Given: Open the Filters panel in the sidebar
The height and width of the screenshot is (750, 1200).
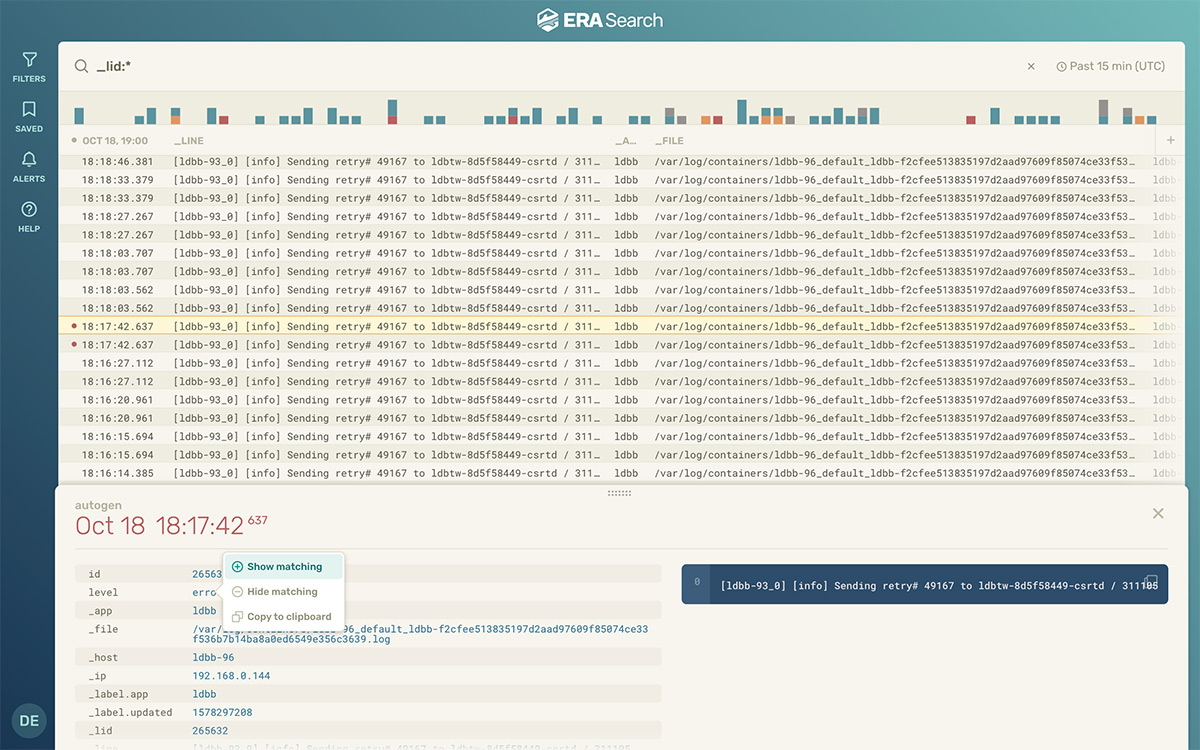Looking at the screenshot, I should tap(29, 67).
